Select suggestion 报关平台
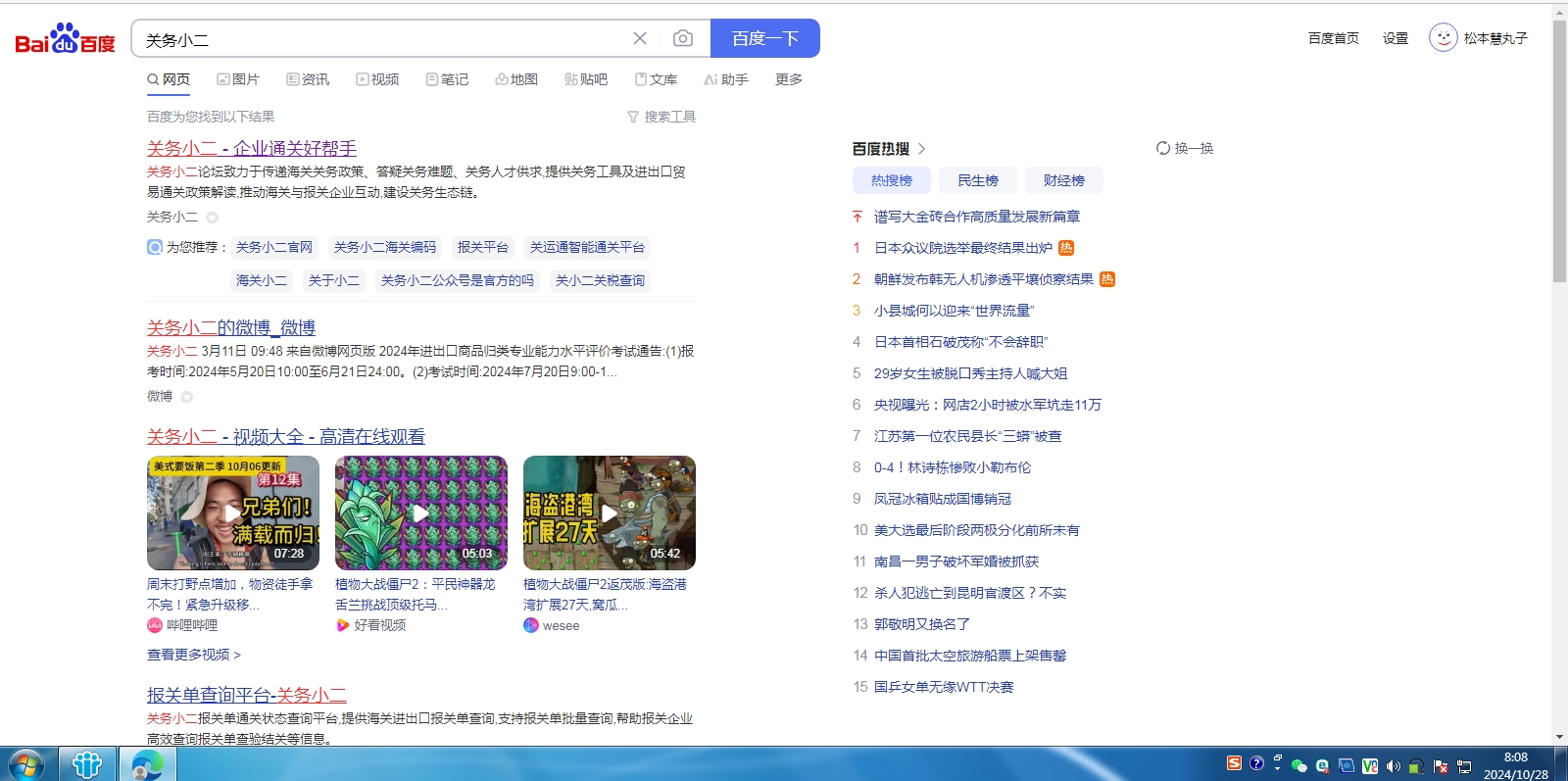The image size is (1568, 781). [x=483, y=247]
